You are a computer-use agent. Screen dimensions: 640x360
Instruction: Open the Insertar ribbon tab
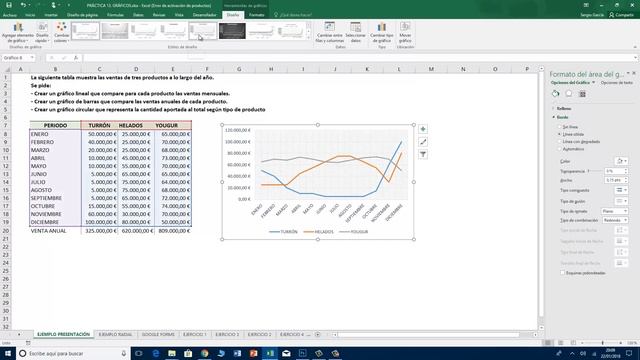tap(51, 15)
